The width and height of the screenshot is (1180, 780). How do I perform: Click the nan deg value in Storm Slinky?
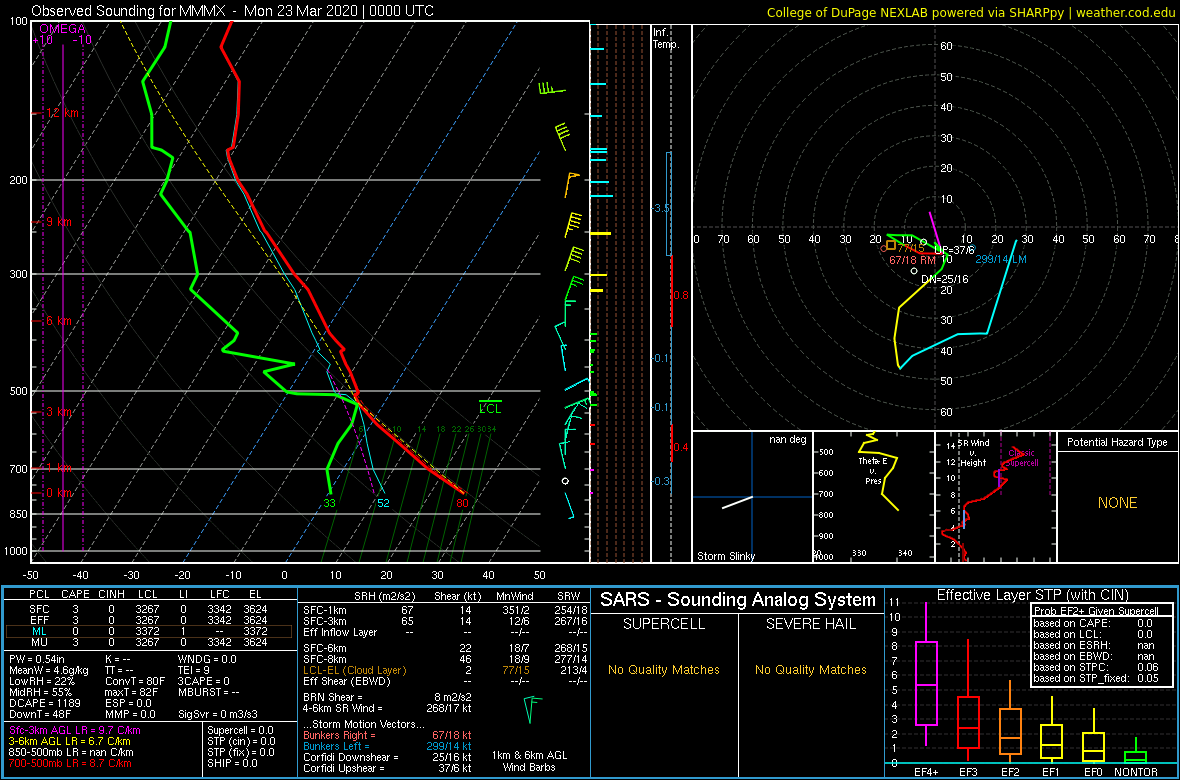pyautogui.click(x=788, y=439)
